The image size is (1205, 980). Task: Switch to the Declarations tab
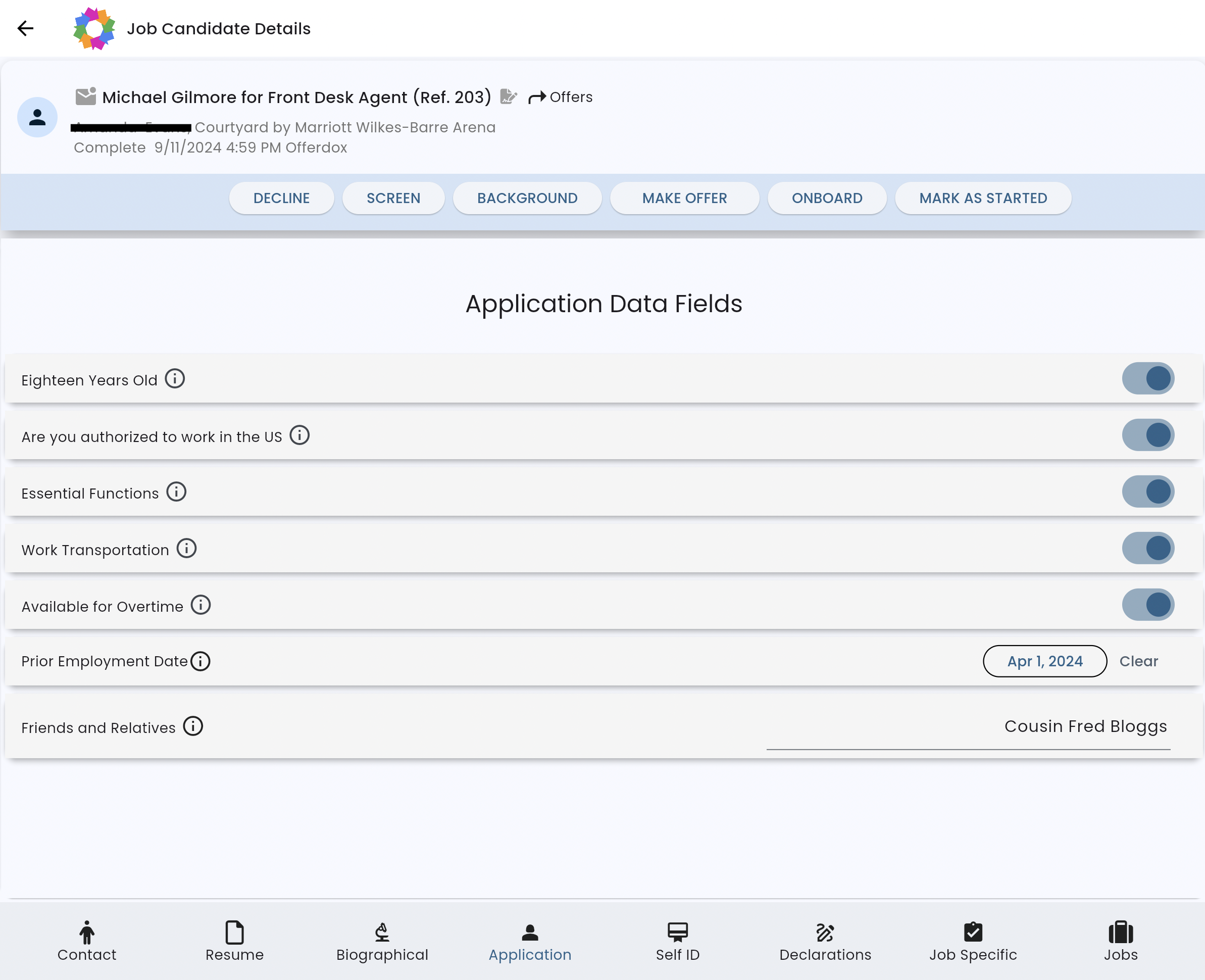pyautogui.click(x=825, y=941)
